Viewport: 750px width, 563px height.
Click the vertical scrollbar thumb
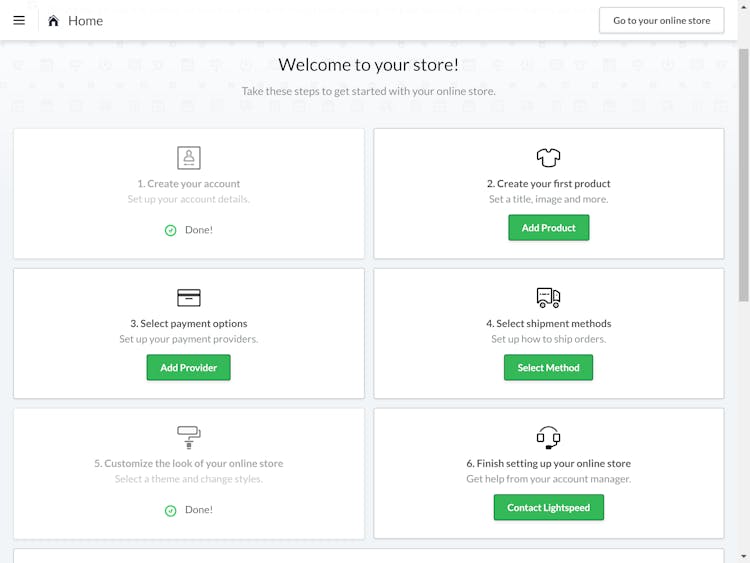click(743, 175)
